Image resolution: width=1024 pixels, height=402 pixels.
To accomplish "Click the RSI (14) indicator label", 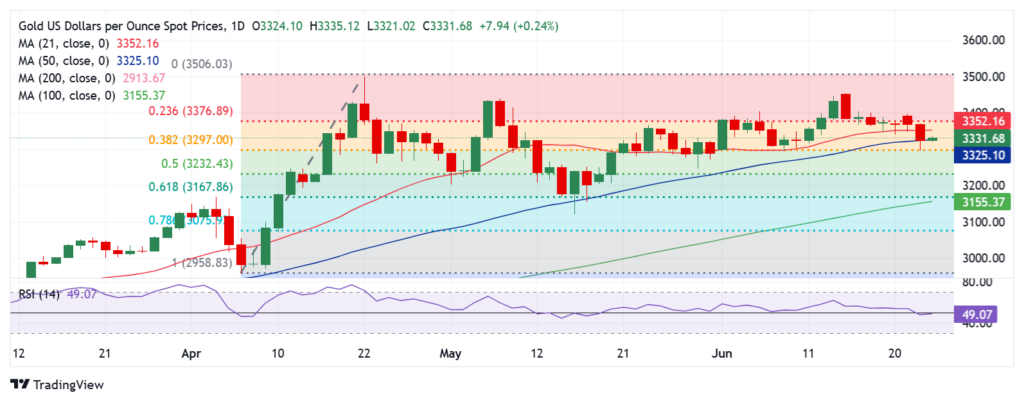I will tap(40, 295).
